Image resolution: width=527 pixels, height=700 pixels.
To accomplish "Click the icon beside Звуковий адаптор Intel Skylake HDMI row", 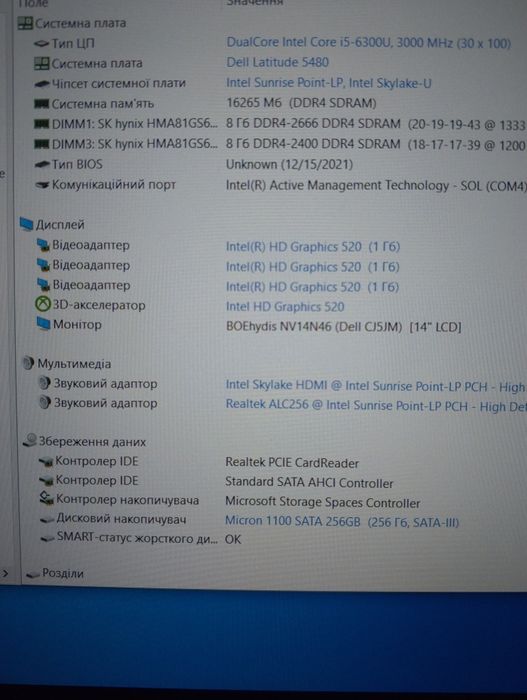I will pyautogui.click(x=44, y=383).
